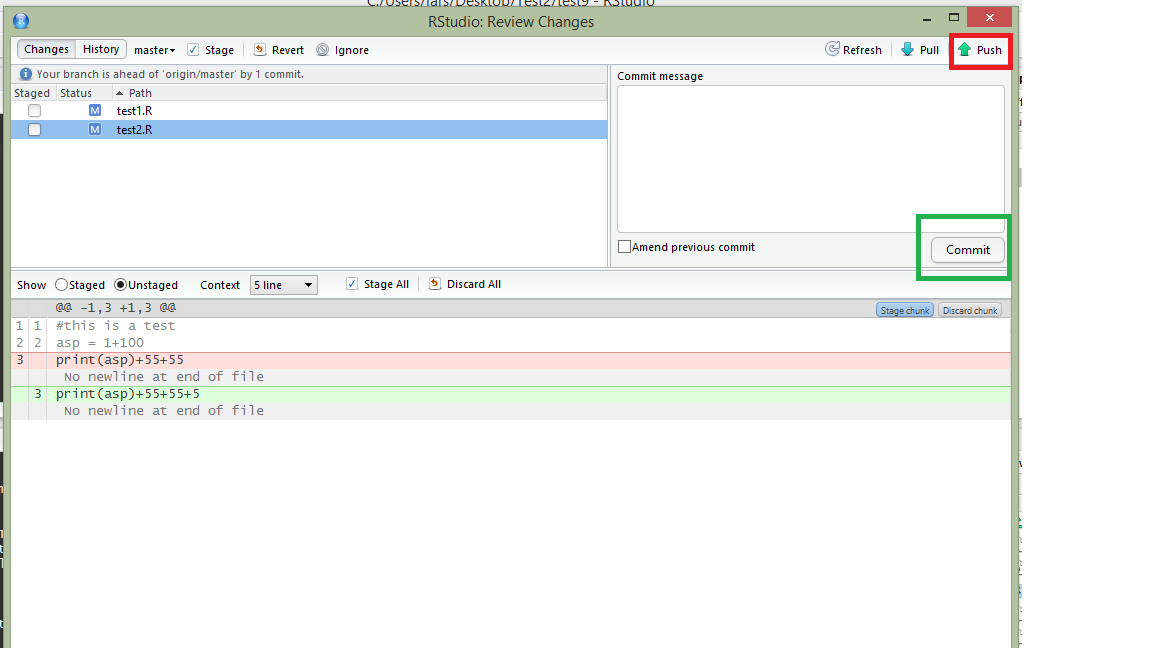Viewport: 1152px width, 648px height.
Task: Click the Commit button
Action: 968,250
